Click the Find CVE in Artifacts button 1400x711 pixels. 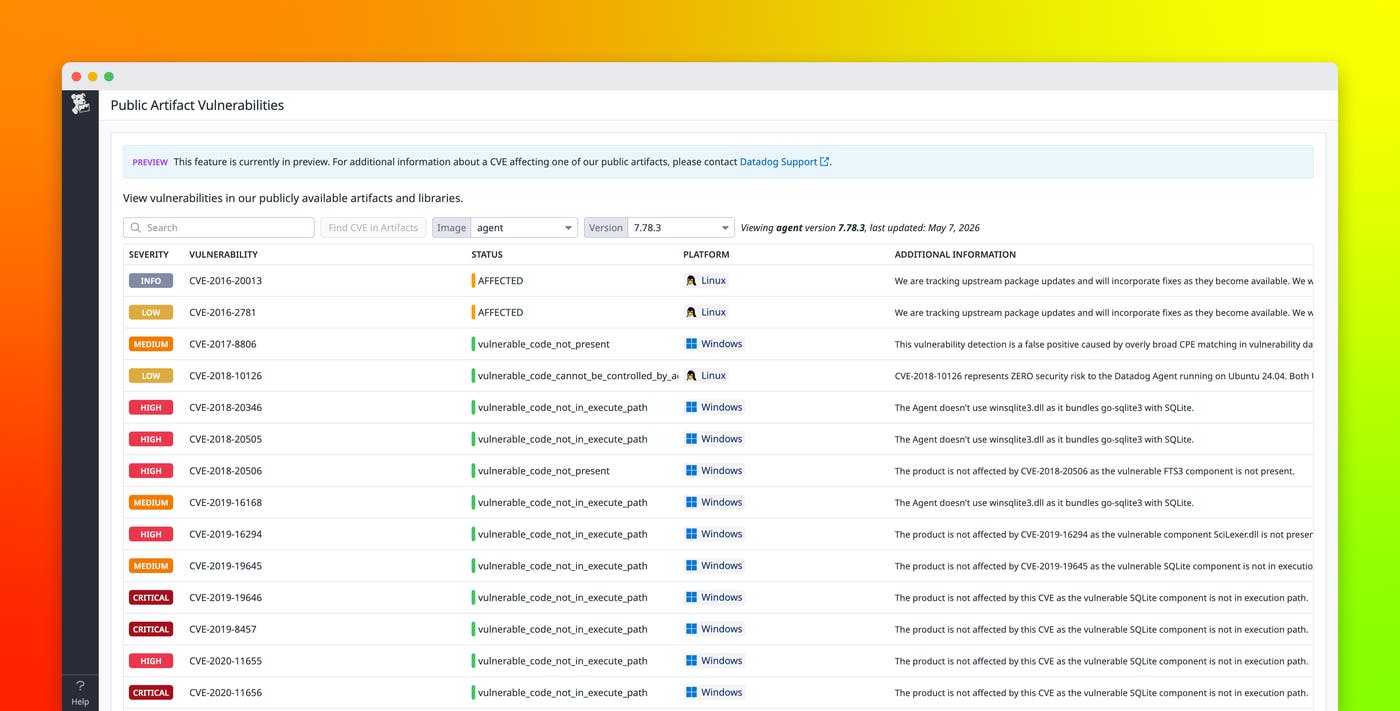coord(373,228)
